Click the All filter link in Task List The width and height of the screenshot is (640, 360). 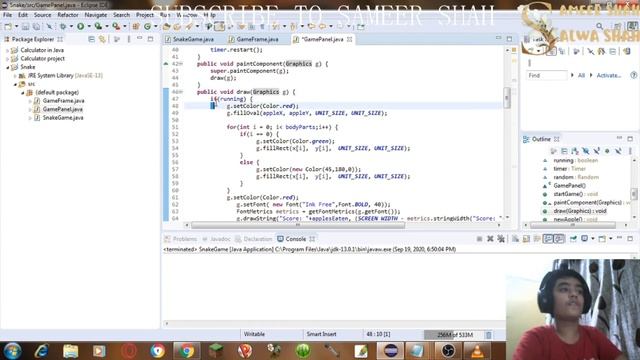(x=581, y=75)
